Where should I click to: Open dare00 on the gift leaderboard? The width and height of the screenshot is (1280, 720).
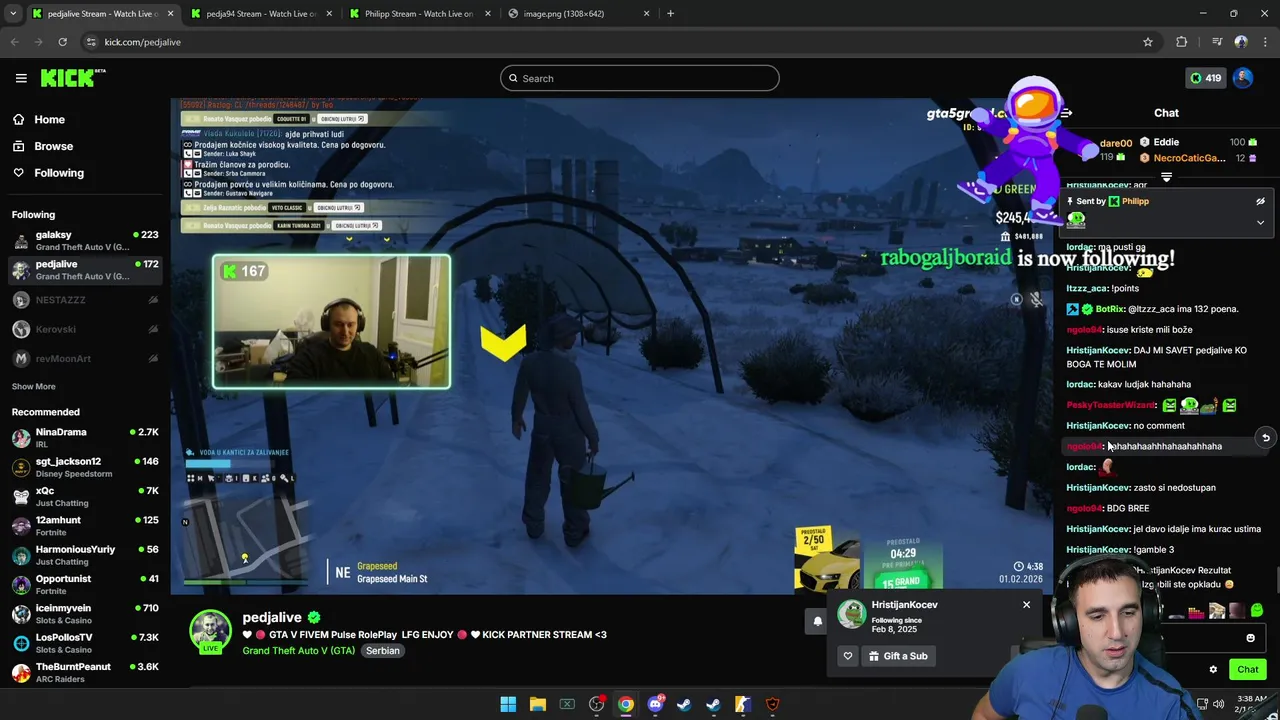1115,143
